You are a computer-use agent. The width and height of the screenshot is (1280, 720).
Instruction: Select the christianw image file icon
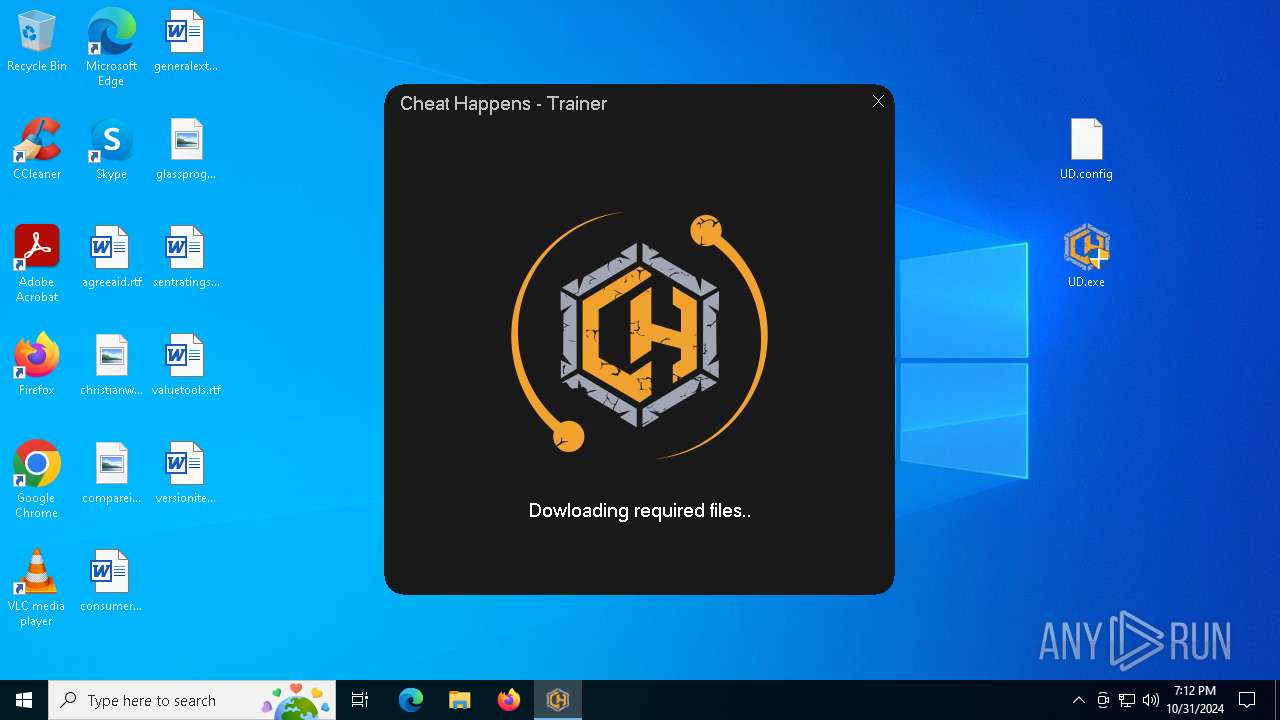pos(111,366)
